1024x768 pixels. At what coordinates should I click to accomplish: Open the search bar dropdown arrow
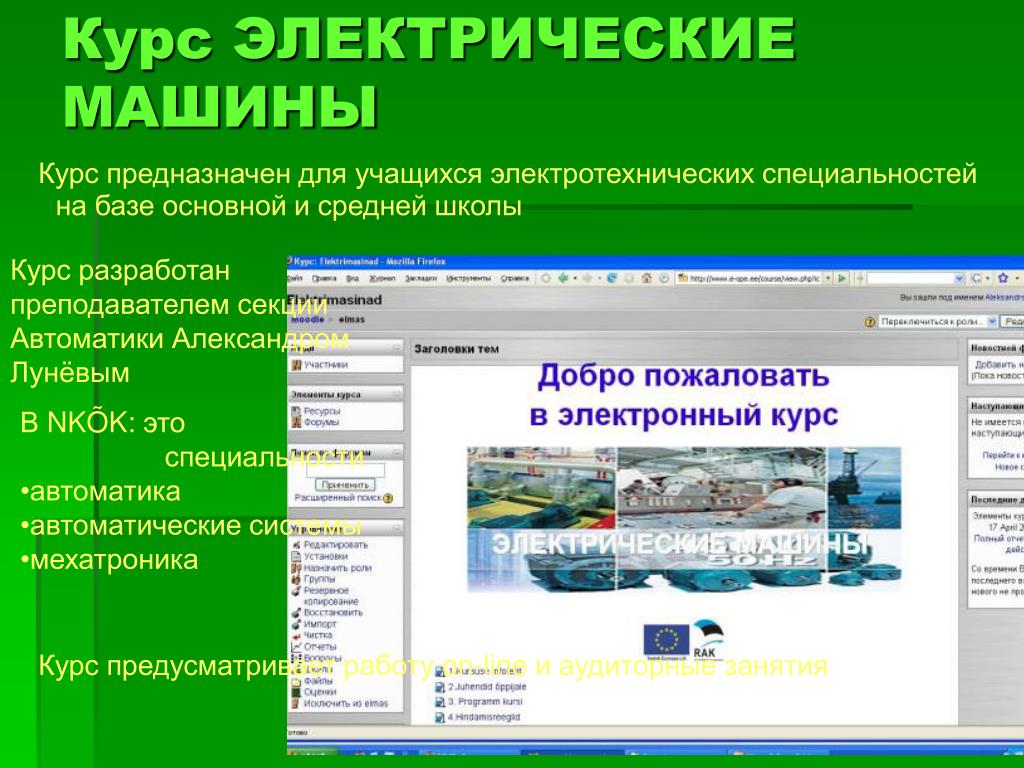coord(959,279)
